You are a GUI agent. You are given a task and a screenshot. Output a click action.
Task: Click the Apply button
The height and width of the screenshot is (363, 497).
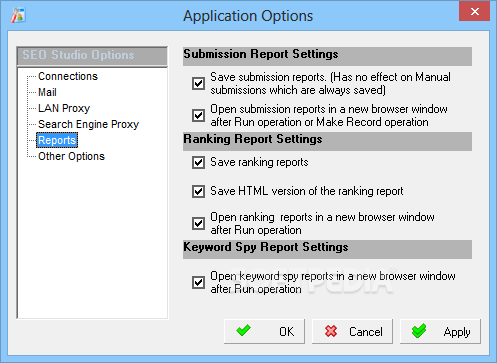click(x=440, y=331)
